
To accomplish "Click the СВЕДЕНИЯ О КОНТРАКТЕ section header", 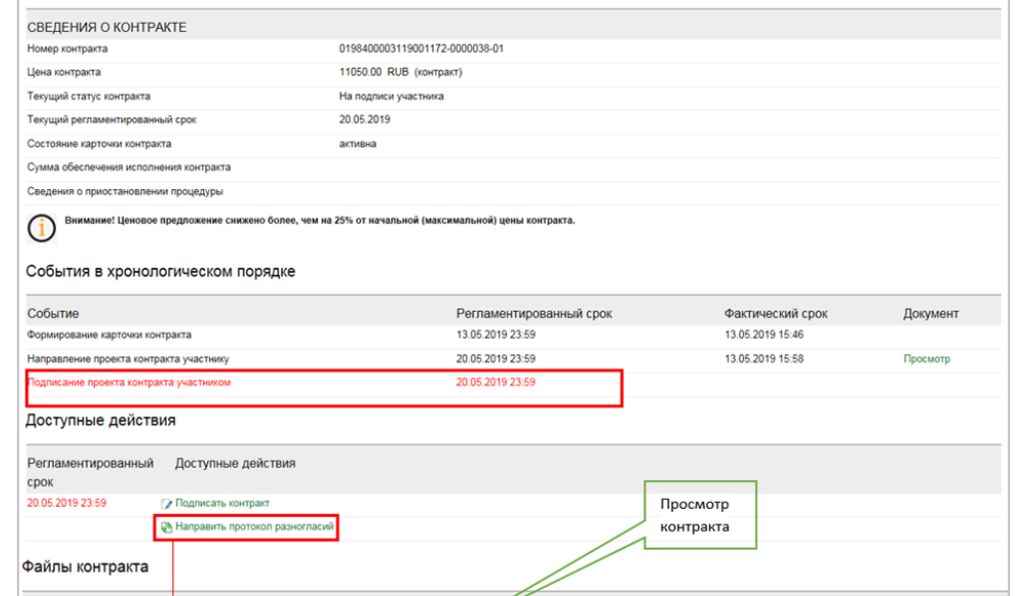I will tap(107, 27).
